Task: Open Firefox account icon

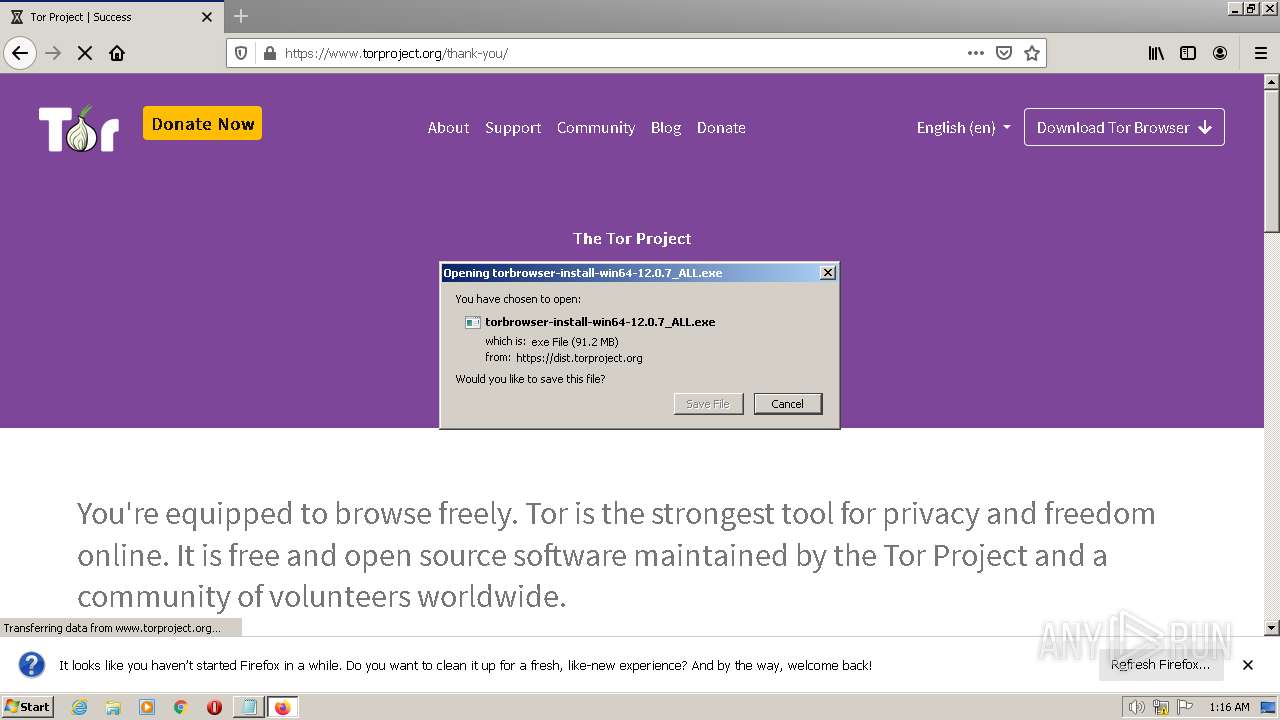Action: click(x=1220, y=53)
